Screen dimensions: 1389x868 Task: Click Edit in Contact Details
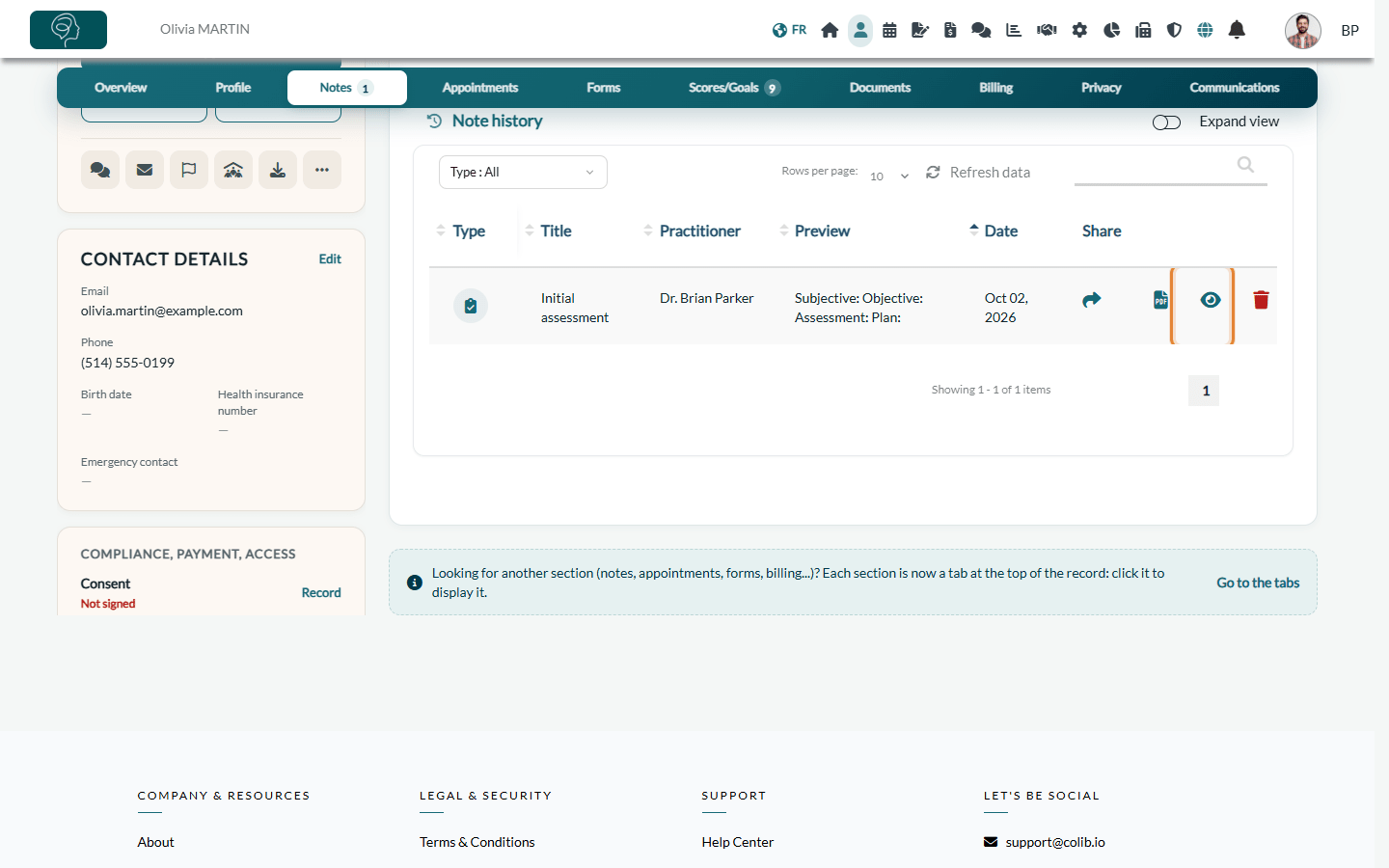(x=330, y=258)
